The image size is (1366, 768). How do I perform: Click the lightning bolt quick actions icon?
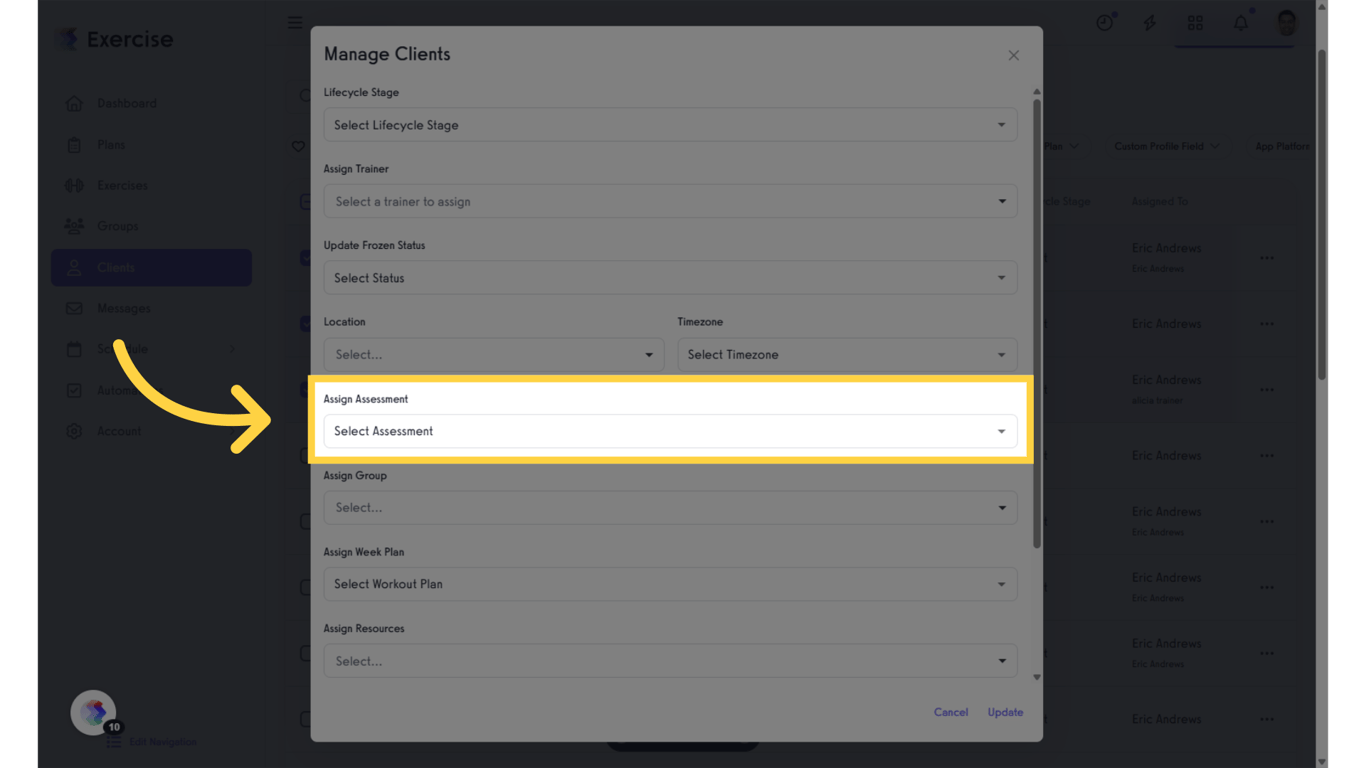1150,22
